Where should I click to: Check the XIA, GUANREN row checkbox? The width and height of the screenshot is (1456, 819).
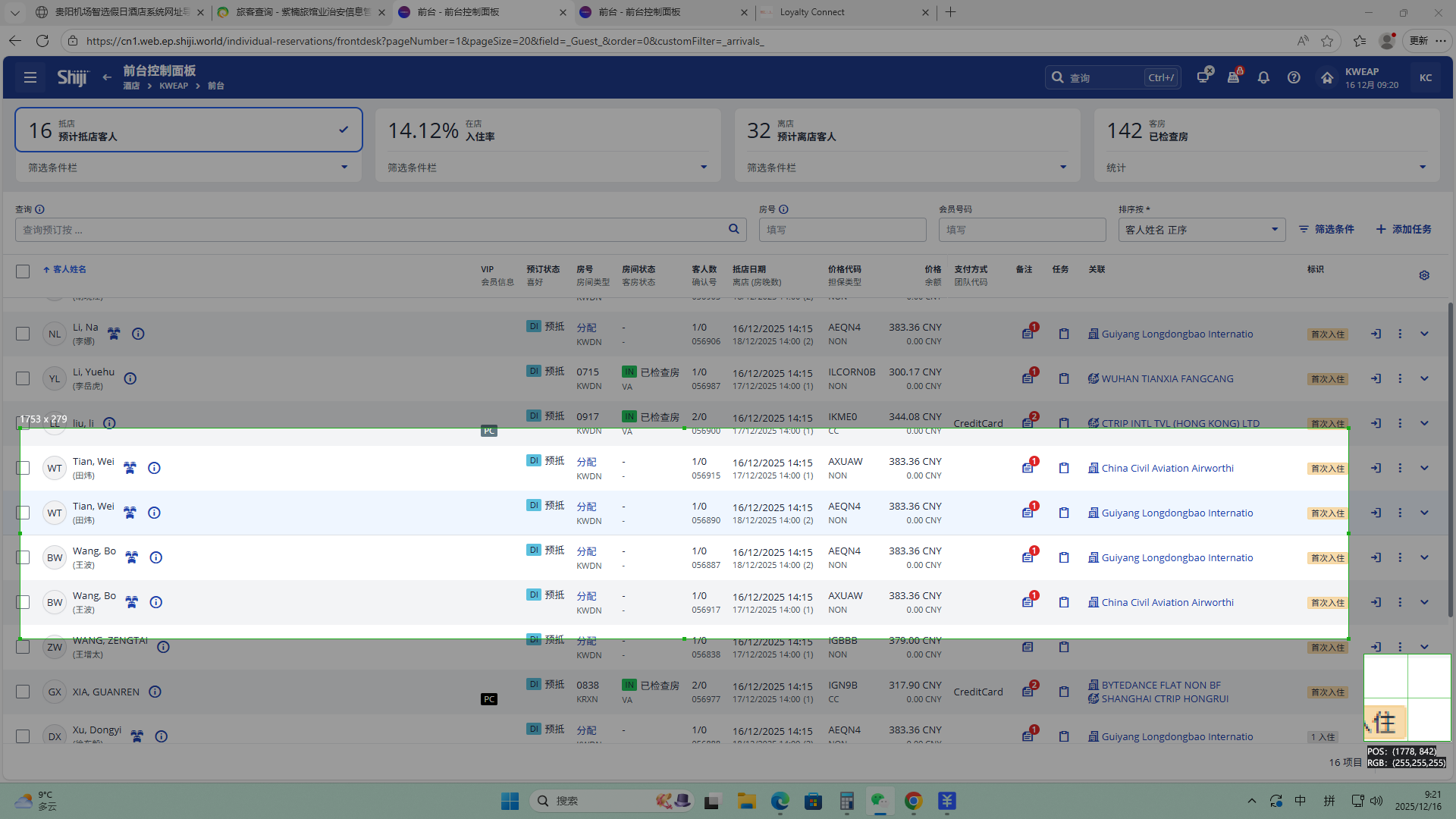[x=23, y=692]
